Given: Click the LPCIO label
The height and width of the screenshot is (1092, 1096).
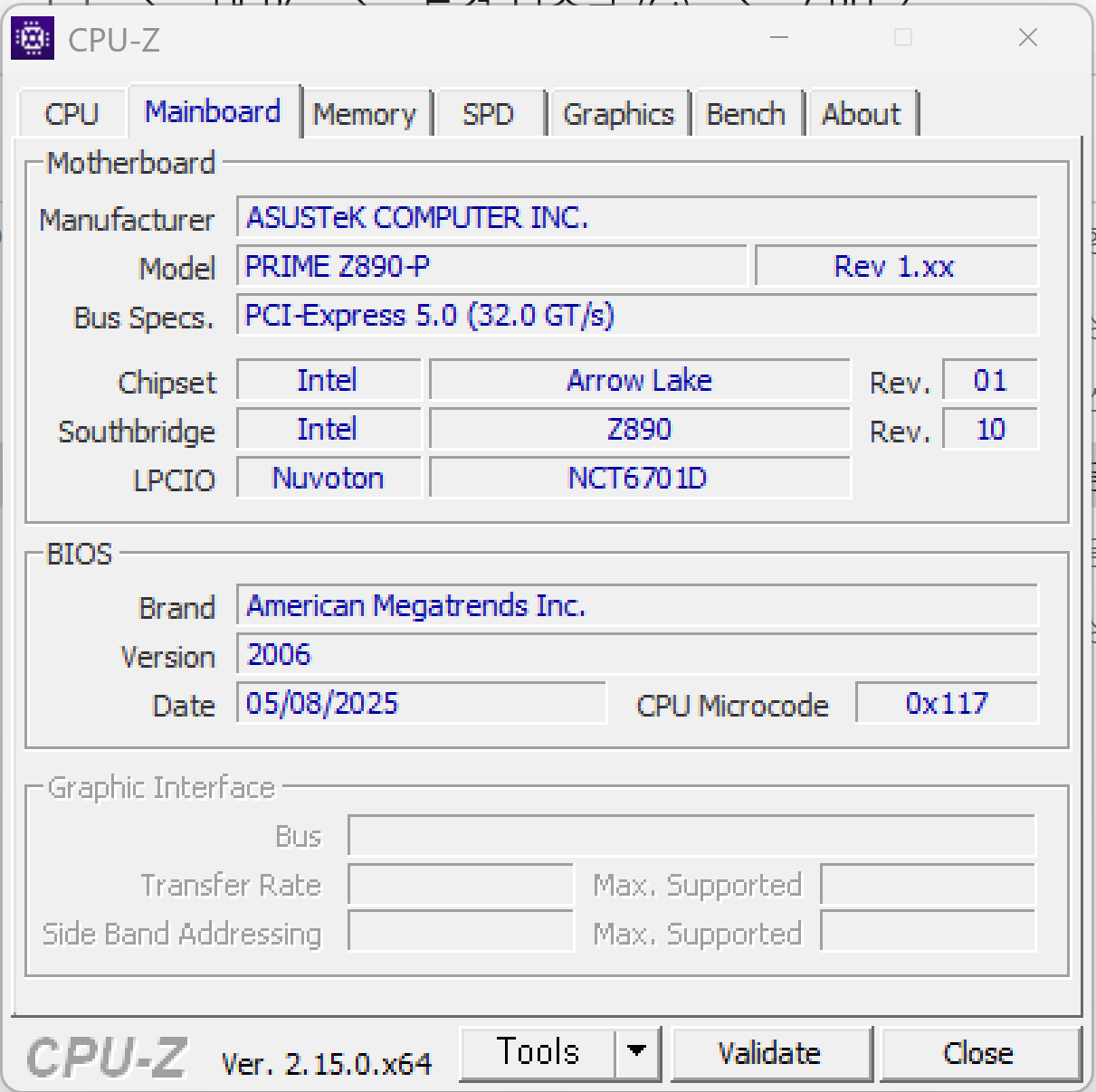Looking at the screenshot, I should point(174,480).
